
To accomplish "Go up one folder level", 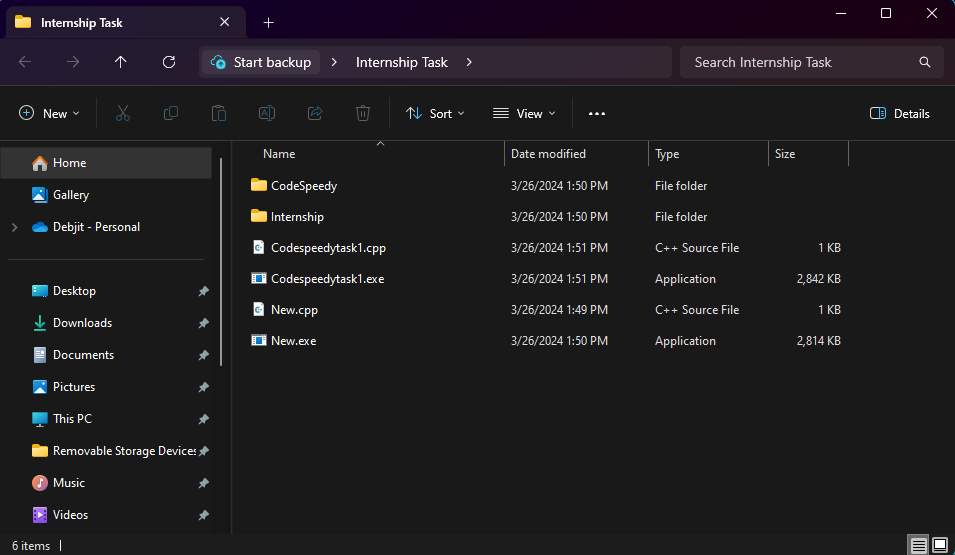I will point(121,62).
